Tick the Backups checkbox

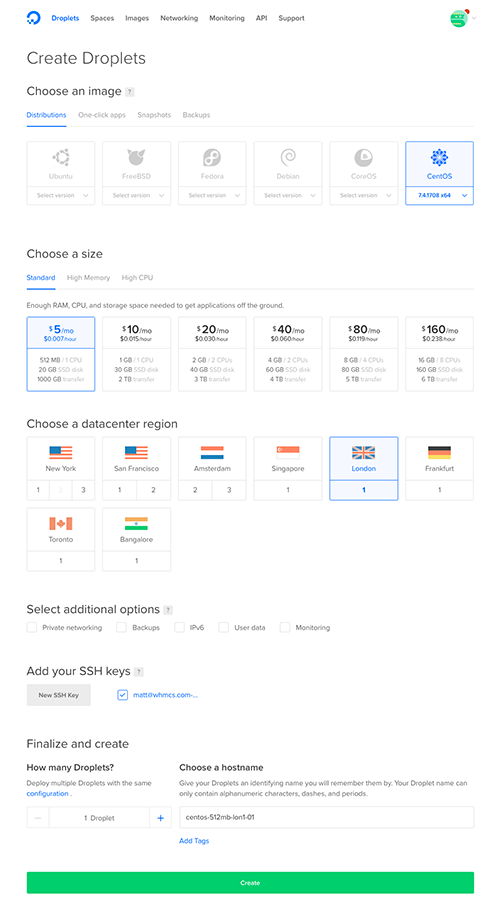click(x=121, y=627)
